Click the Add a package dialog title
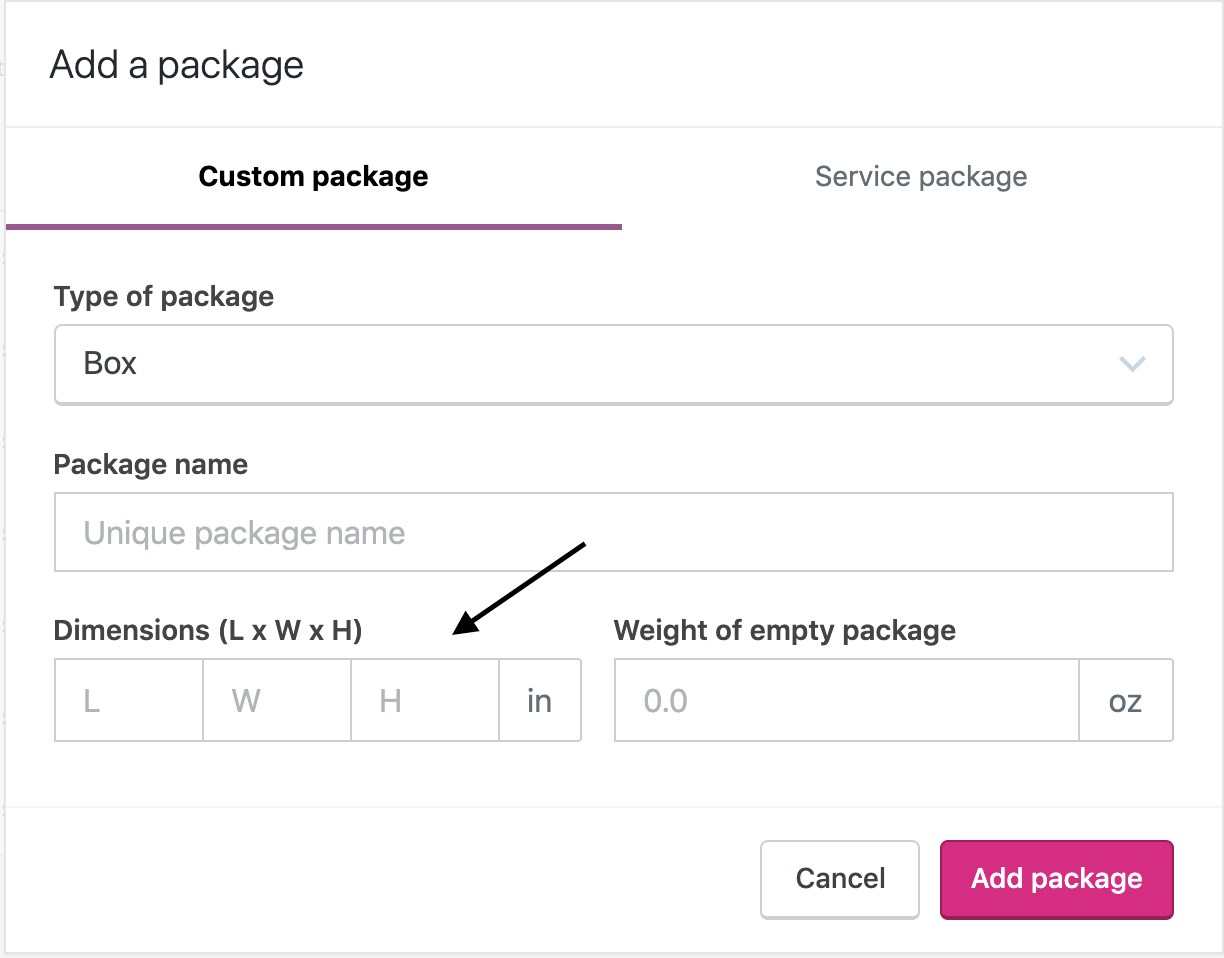 [177, 64]
